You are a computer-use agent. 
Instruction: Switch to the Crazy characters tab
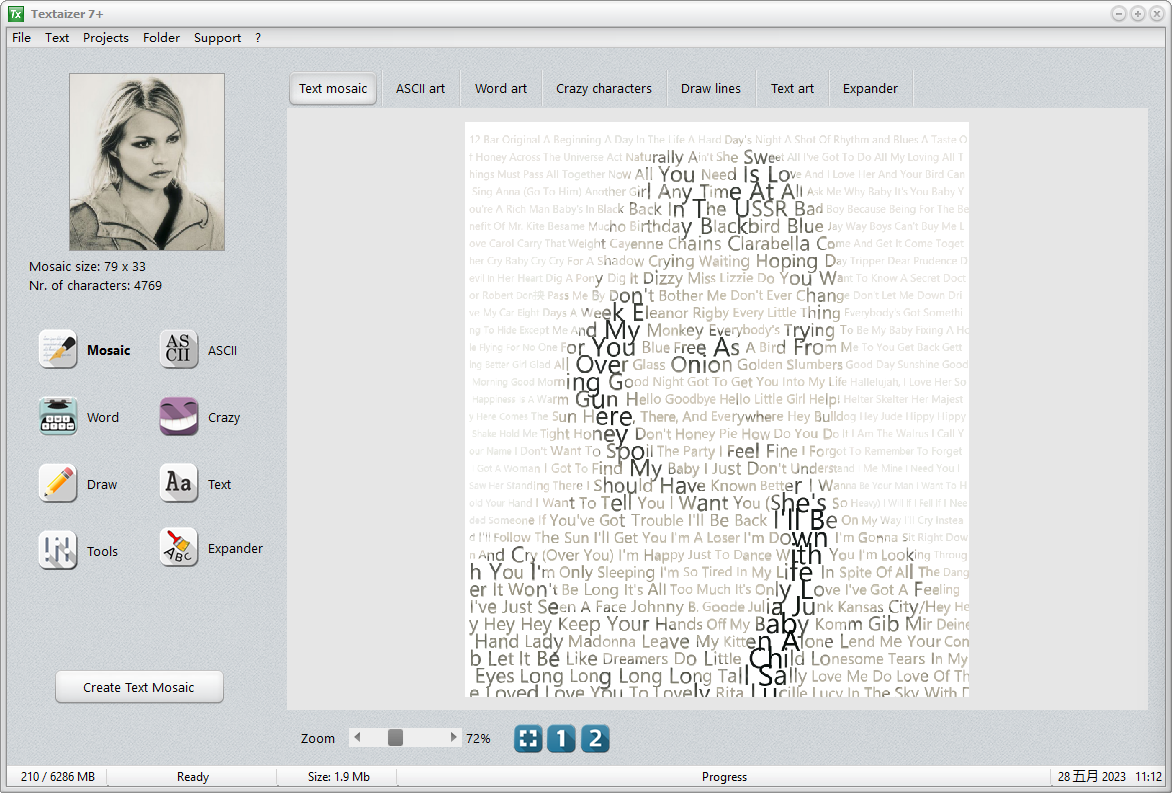[604, 88]
